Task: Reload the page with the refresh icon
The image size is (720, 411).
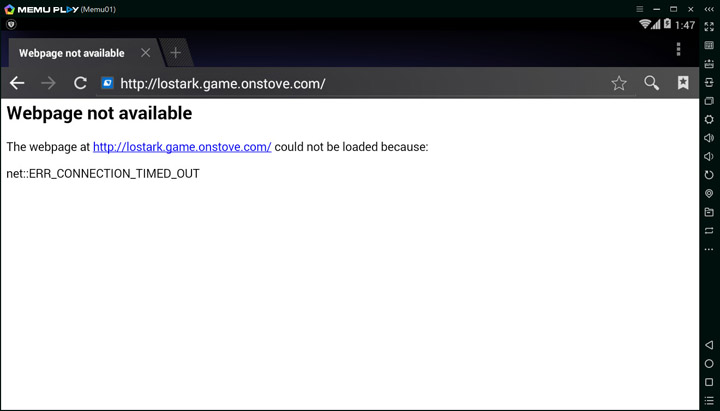Action: point(80,83)
